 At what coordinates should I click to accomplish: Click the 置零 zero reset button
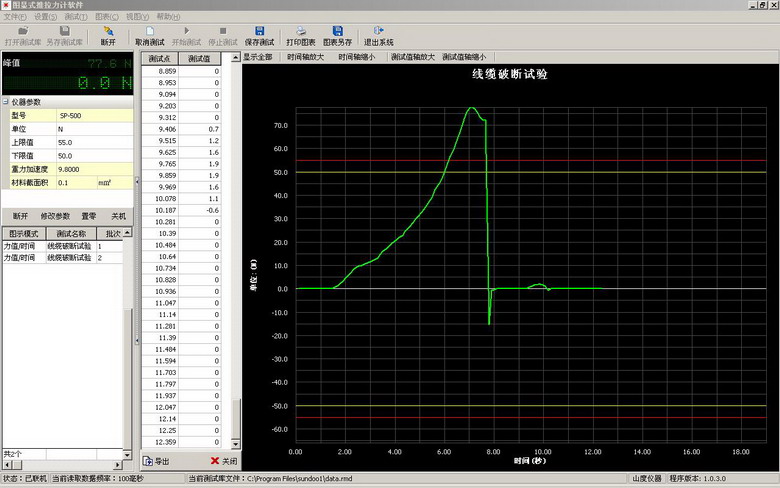click(88, 216)
